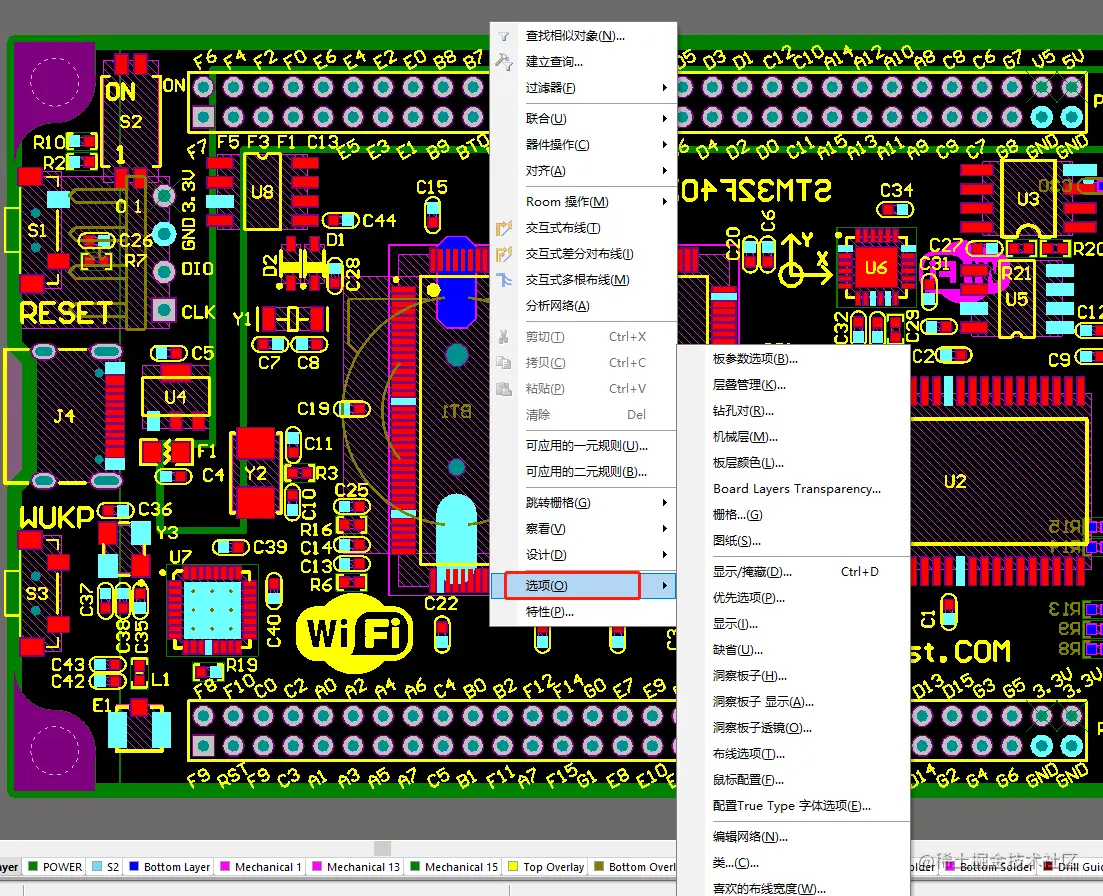Open 洞察板子透镜(O)... entry

(x=793, y=728)
